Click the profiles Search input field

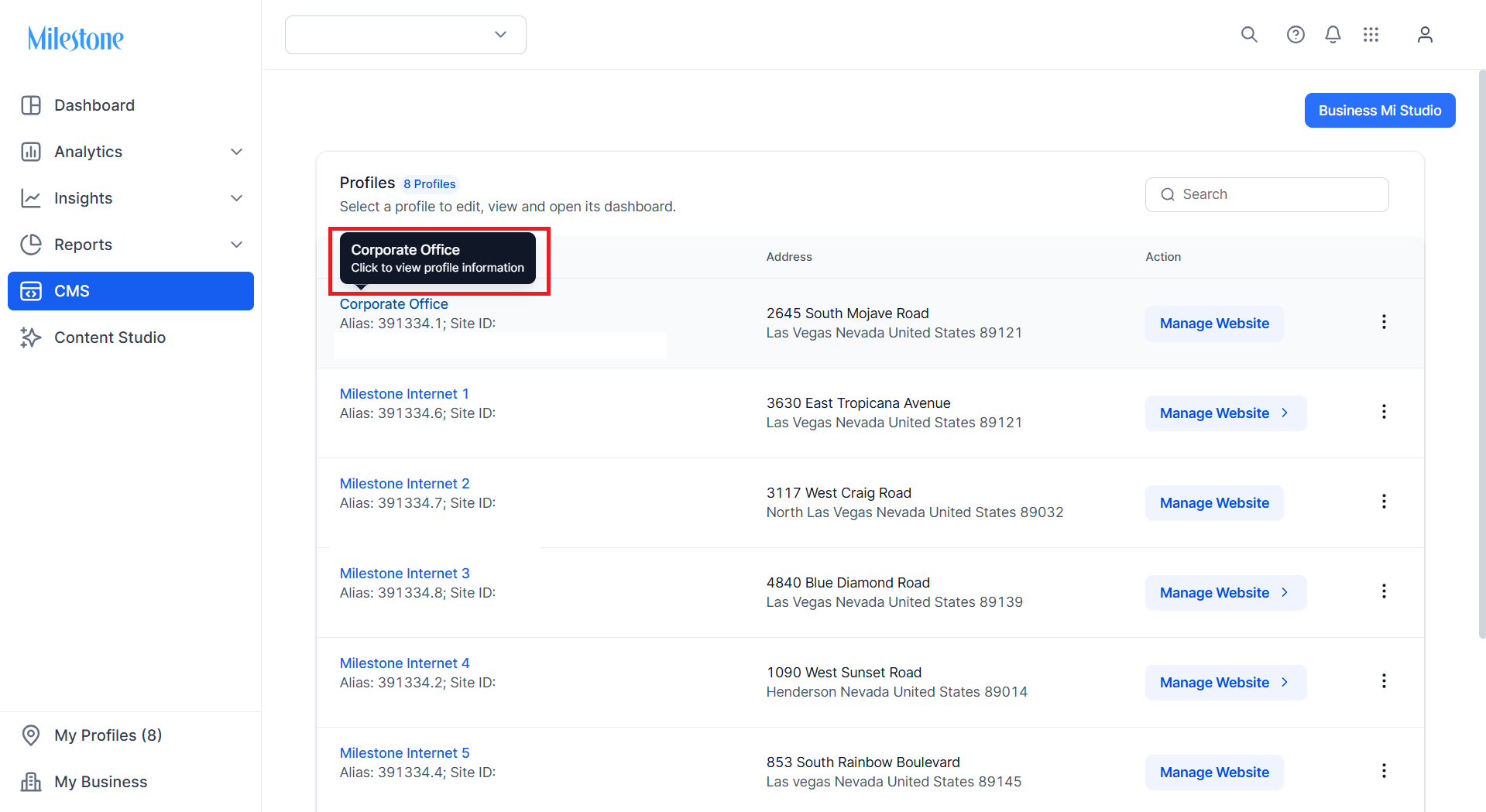tap(1267, 194)
